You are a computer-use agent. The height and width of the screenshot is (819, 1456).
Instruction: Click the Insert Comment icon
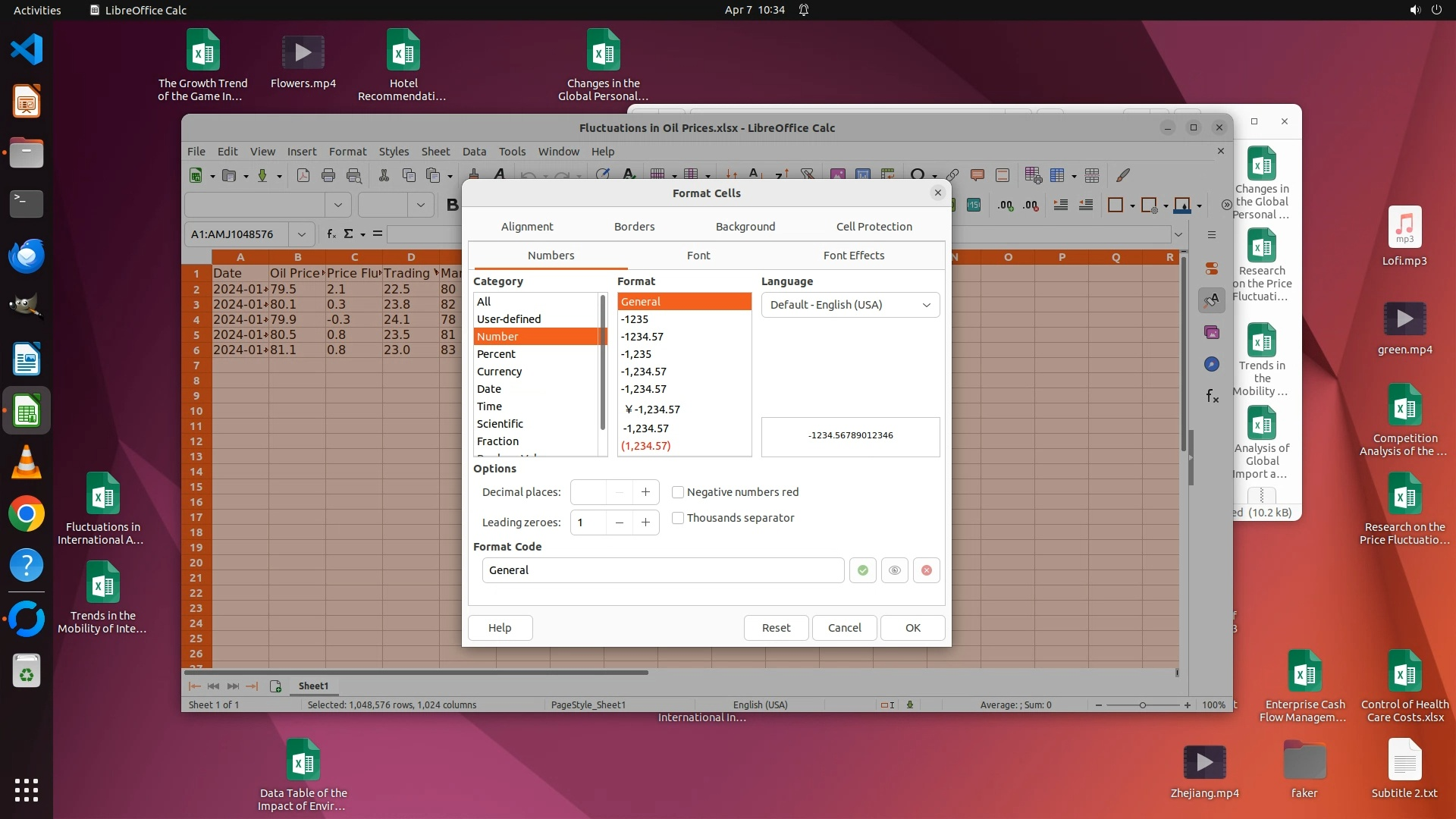977,176
